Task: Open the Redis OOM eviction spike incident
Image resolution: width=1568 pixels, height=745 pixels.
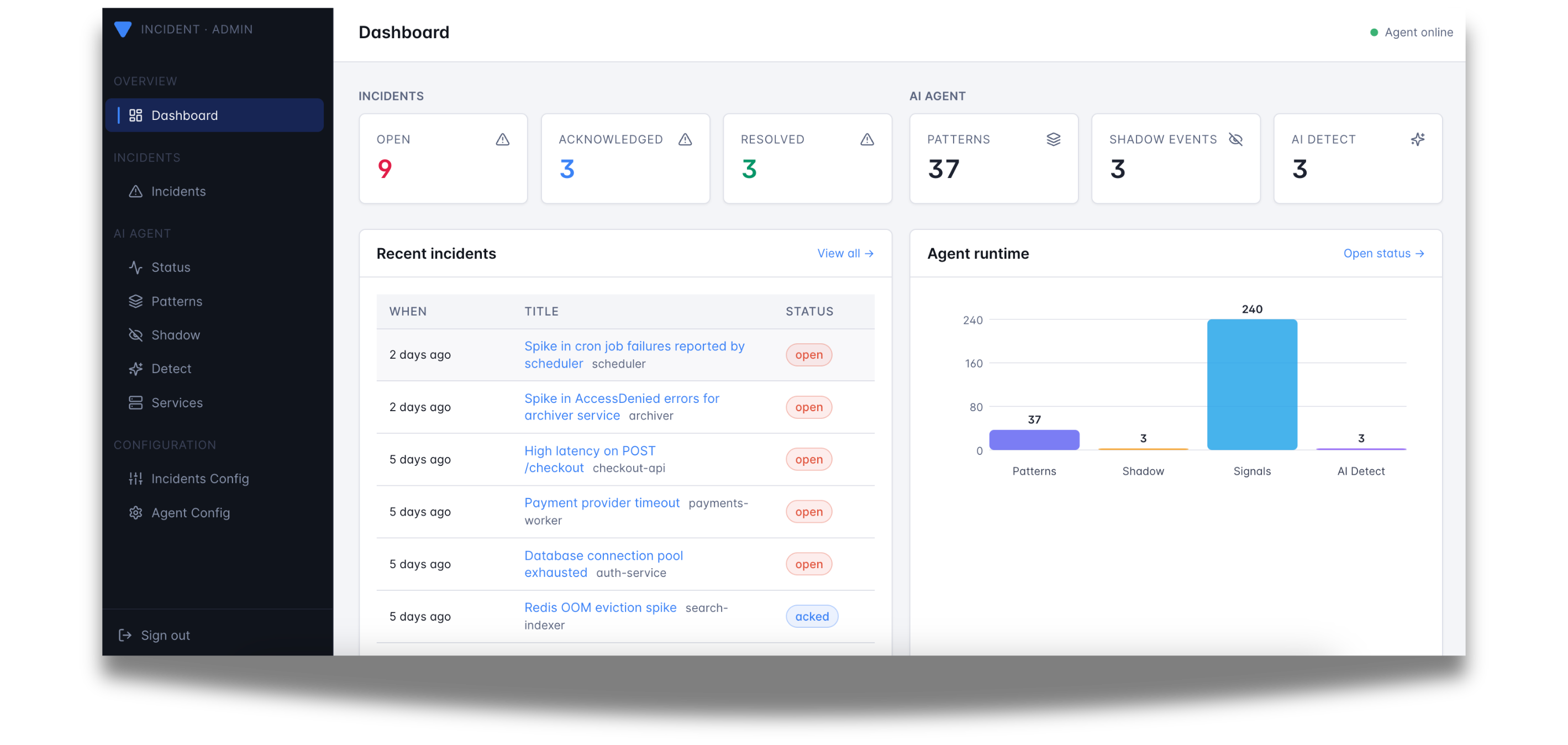Action: [600, 607]
